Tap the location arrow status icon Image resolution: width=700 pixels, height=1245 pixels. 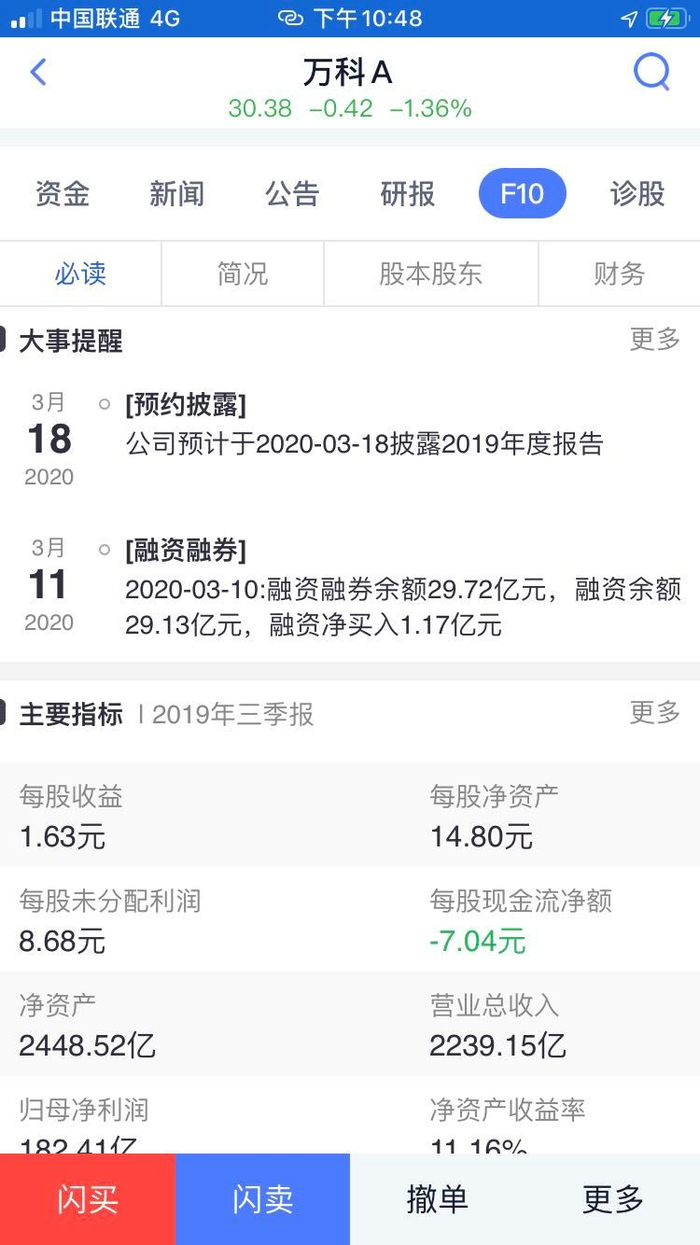[629, 18]
